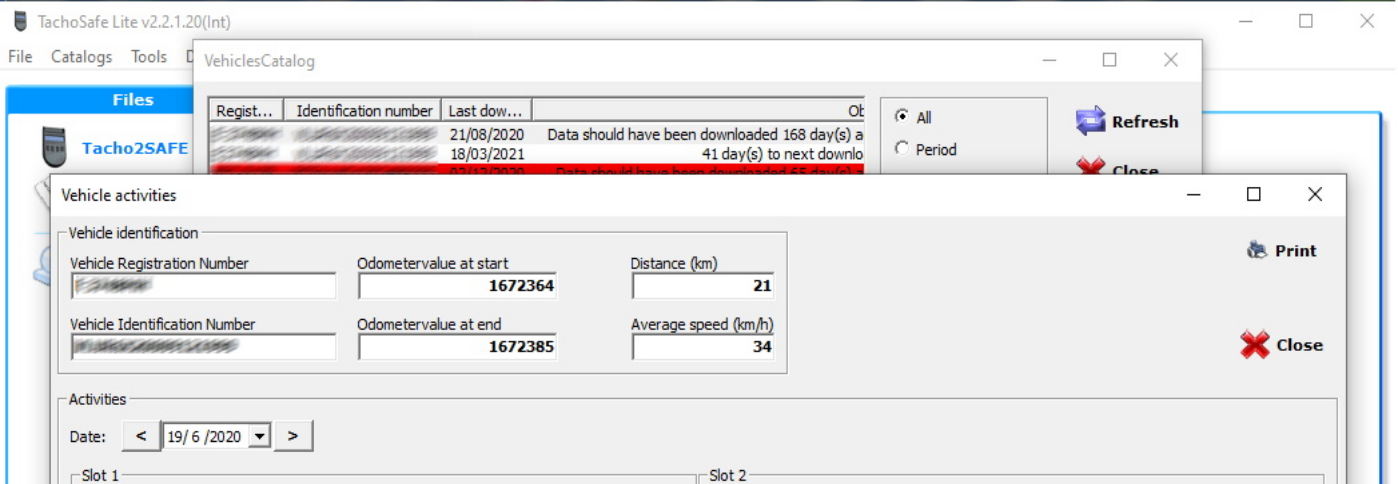1398x484 pixels.
Task: Maximize the TachoSafe Lite main window
Action: click(x=1306, y=21)
